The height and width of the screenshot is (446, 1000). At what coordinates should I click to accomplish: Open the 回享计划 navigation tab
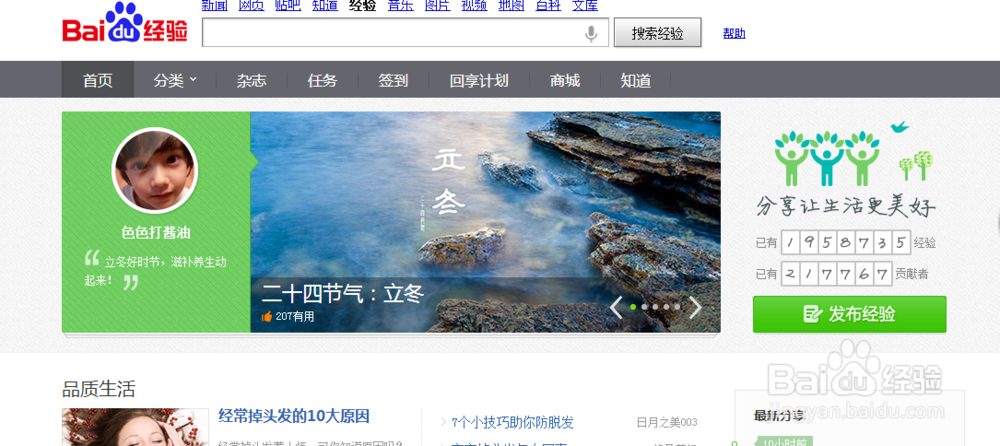click(479, 80)
